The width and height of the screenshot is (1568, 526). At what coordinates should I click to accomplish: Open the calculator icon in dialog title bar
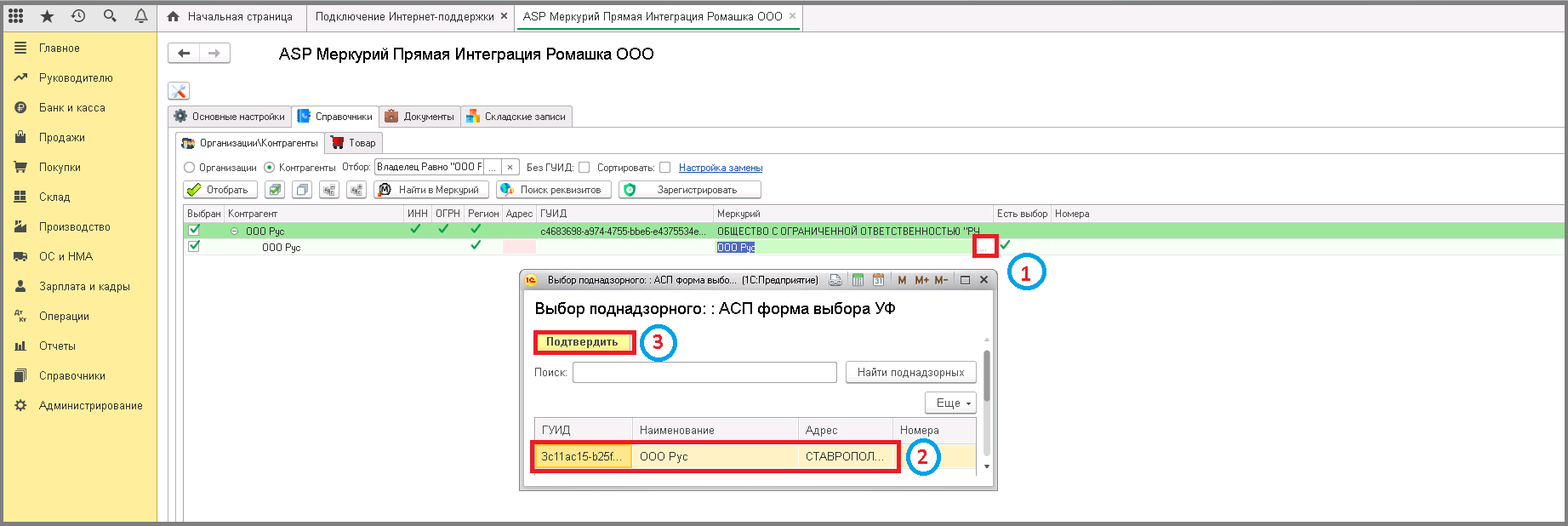point(858,280)
